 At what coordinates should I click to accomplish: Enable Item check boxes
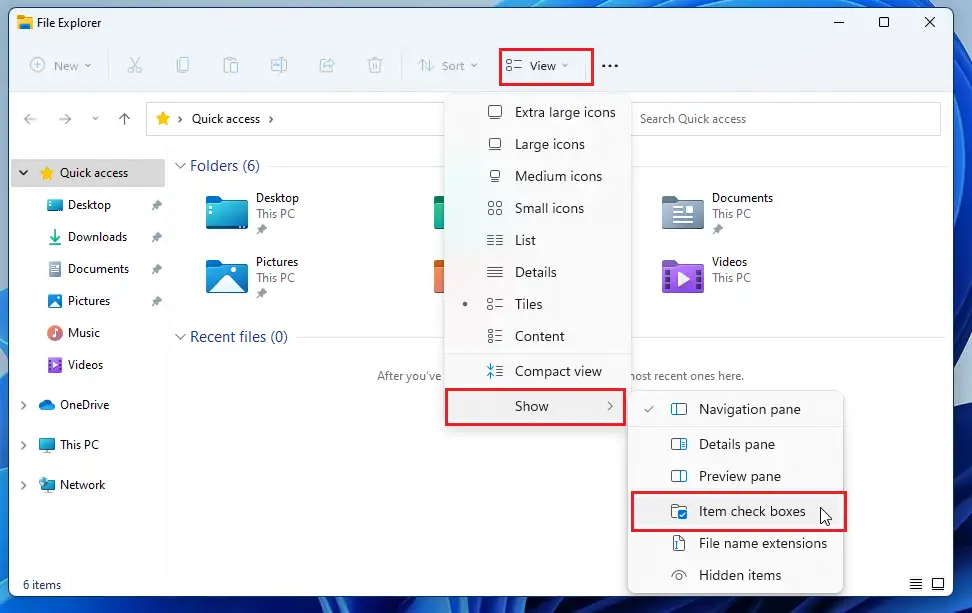click(738, 511)
